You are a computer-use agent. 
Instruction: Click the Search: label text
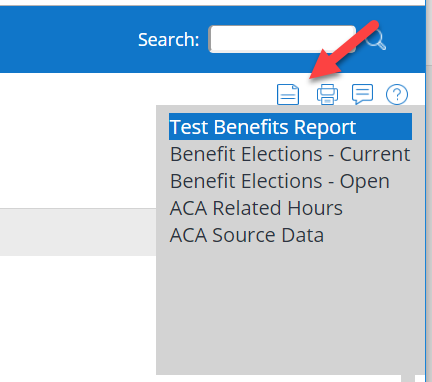(x=168, y=40)
